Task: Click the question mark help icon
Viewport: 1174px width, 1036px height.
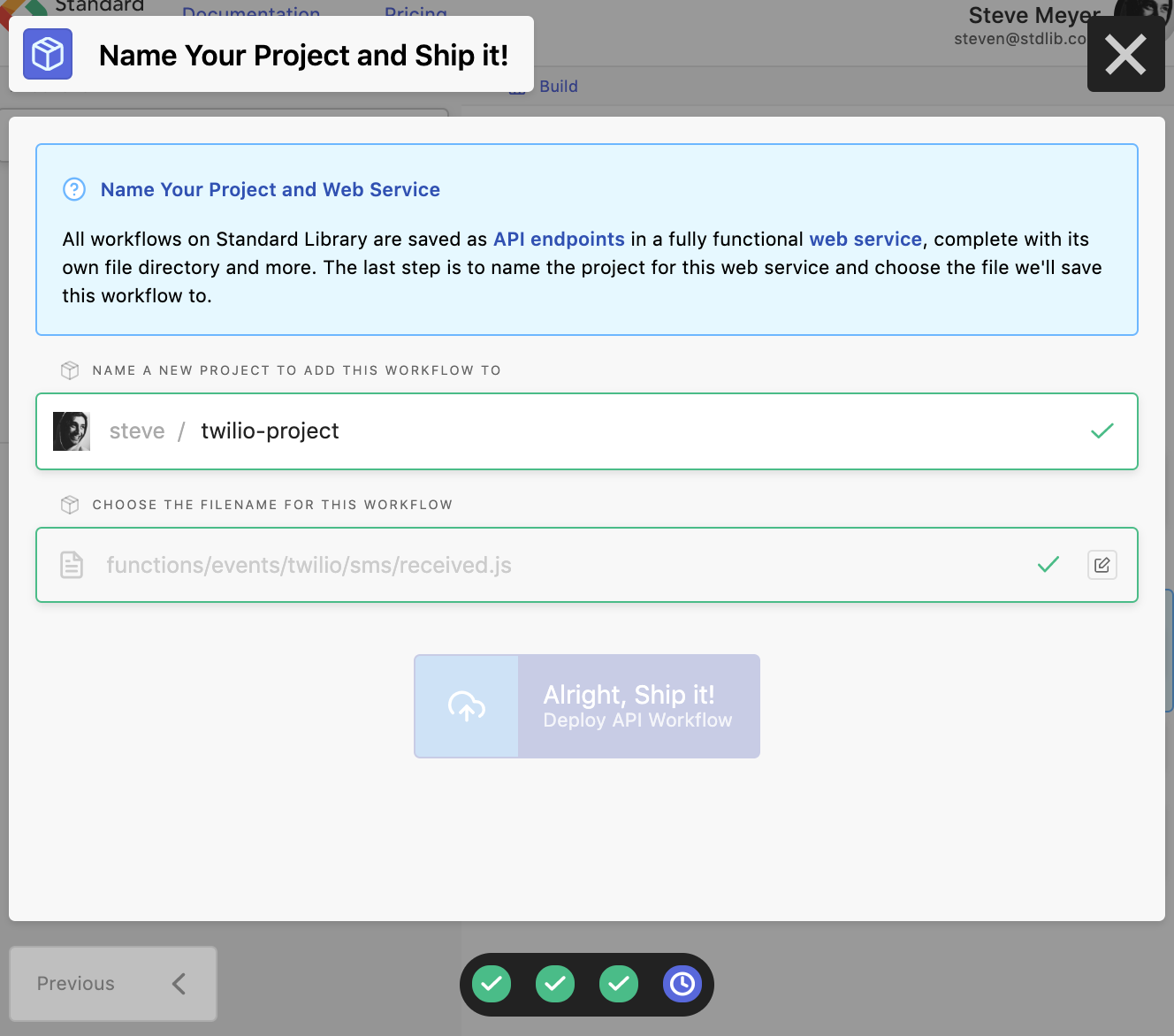Action: 73,189
